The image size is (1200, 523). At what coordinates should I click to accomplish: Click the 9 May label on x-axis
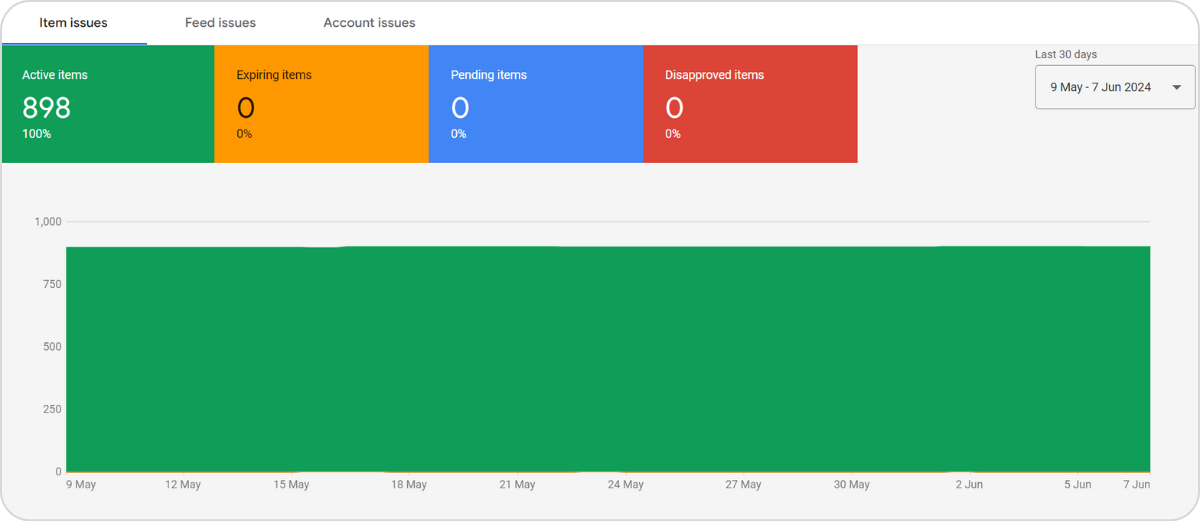(x=81, y=485)
